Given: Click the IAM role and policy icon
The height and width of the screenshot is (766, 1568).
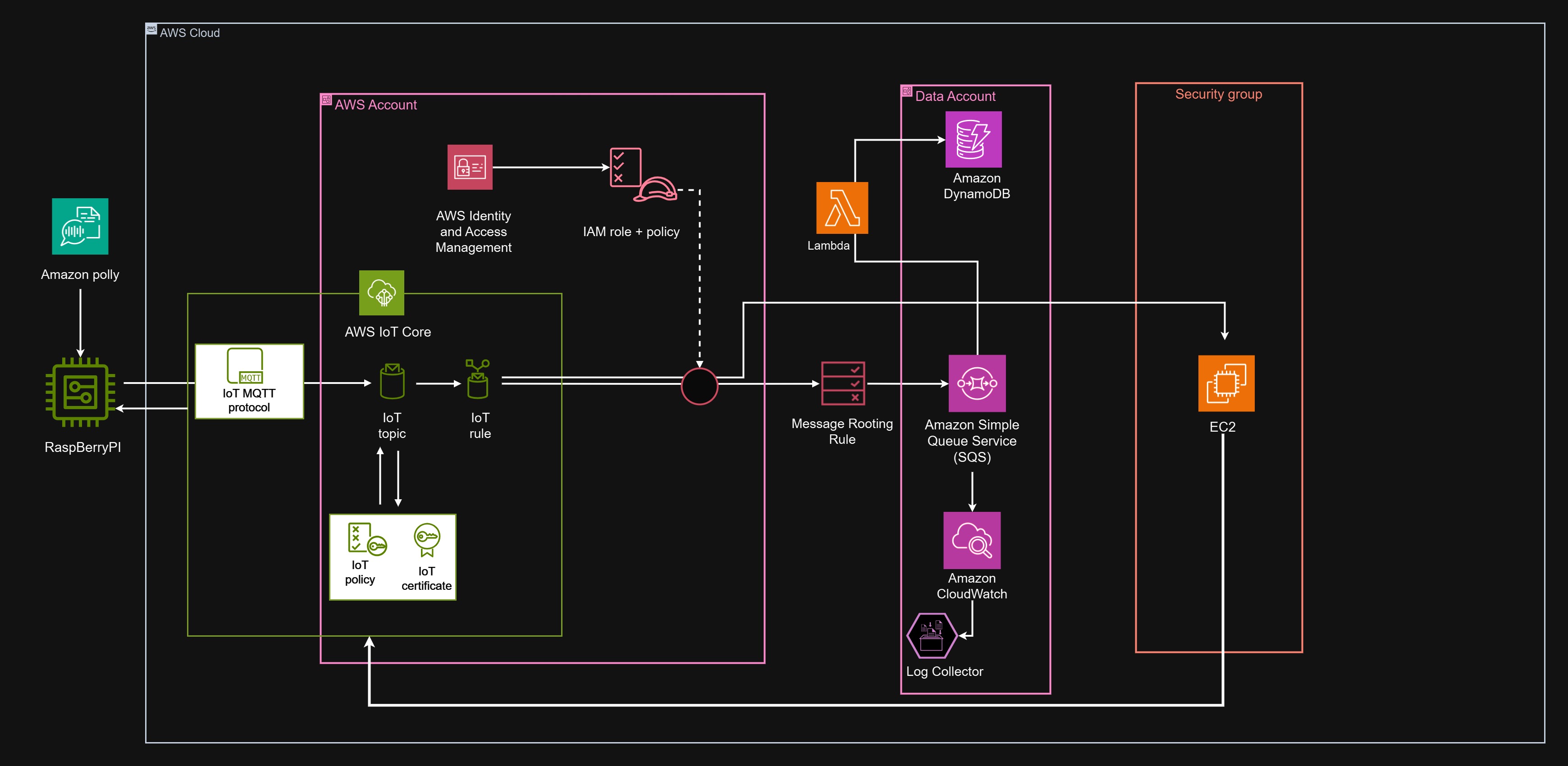Looking at the screenshot, I should click(643, 175).
